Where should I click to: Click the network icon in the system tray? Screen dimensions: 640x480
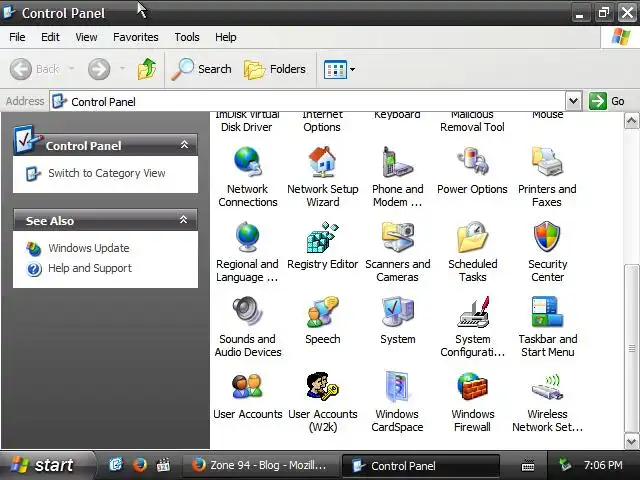click(565, 464)
